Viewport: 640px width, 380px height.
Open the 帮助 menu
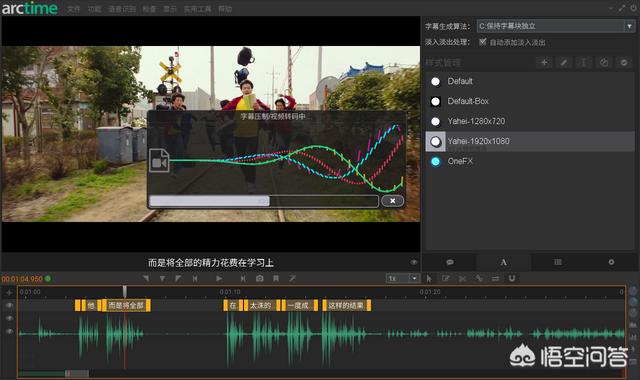[225, 9]
